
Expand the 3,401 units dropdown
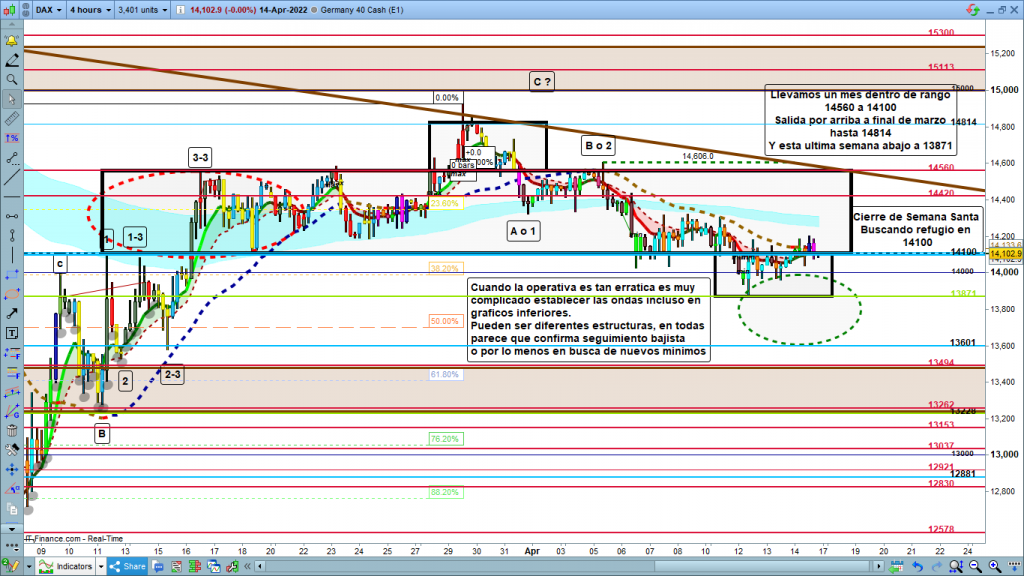click(142, 9)
